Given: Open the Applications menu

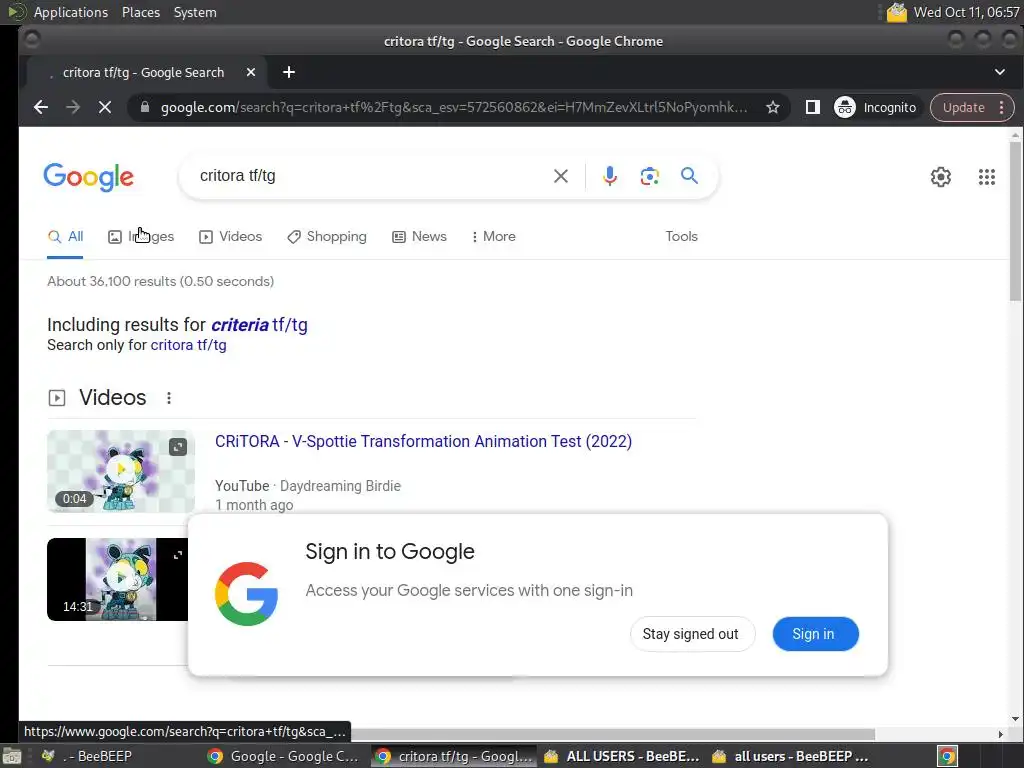Looking at the screenshot, I should coord(71,12).
